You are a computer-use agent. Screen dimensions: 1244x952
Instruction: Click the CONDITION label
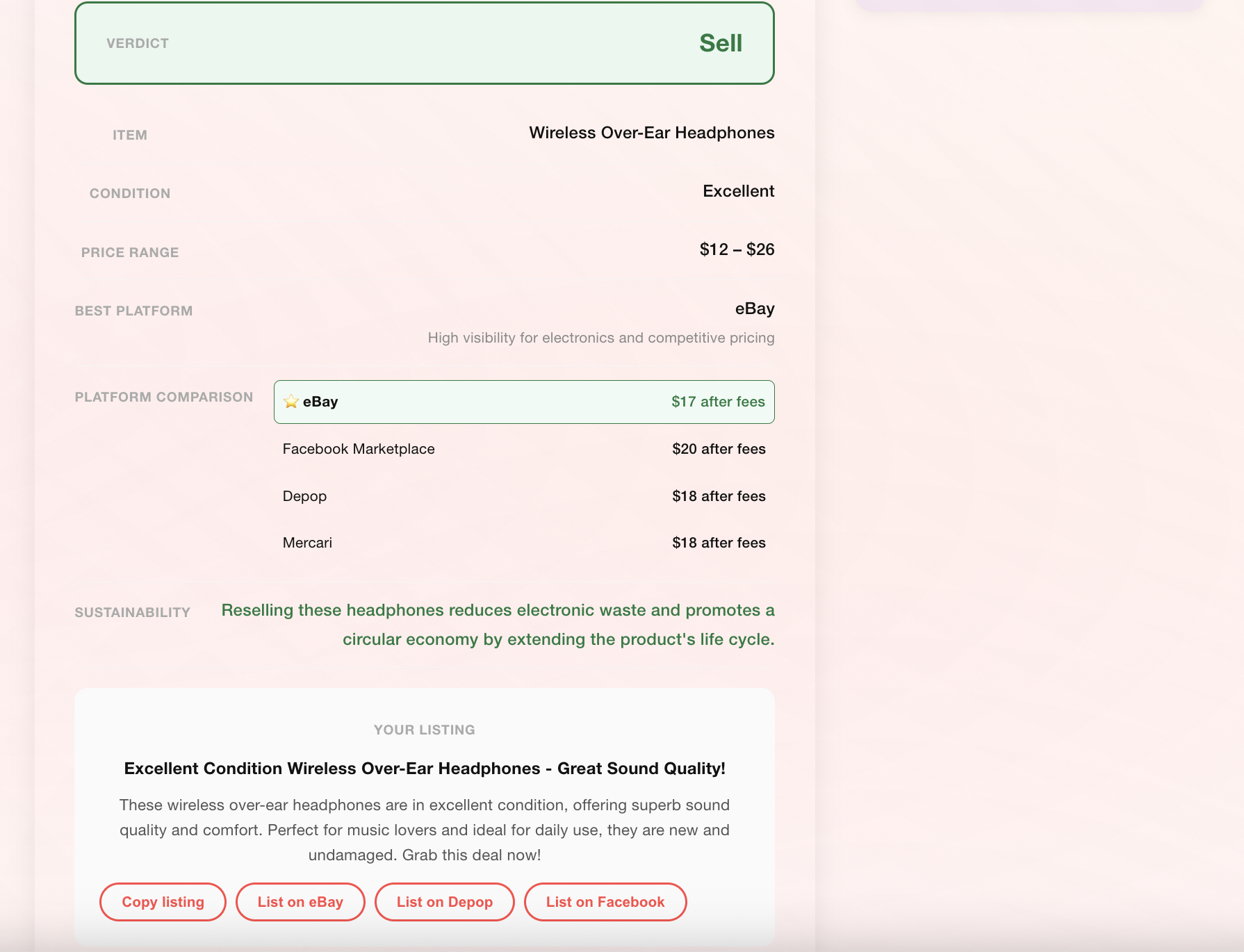(130, 193)
